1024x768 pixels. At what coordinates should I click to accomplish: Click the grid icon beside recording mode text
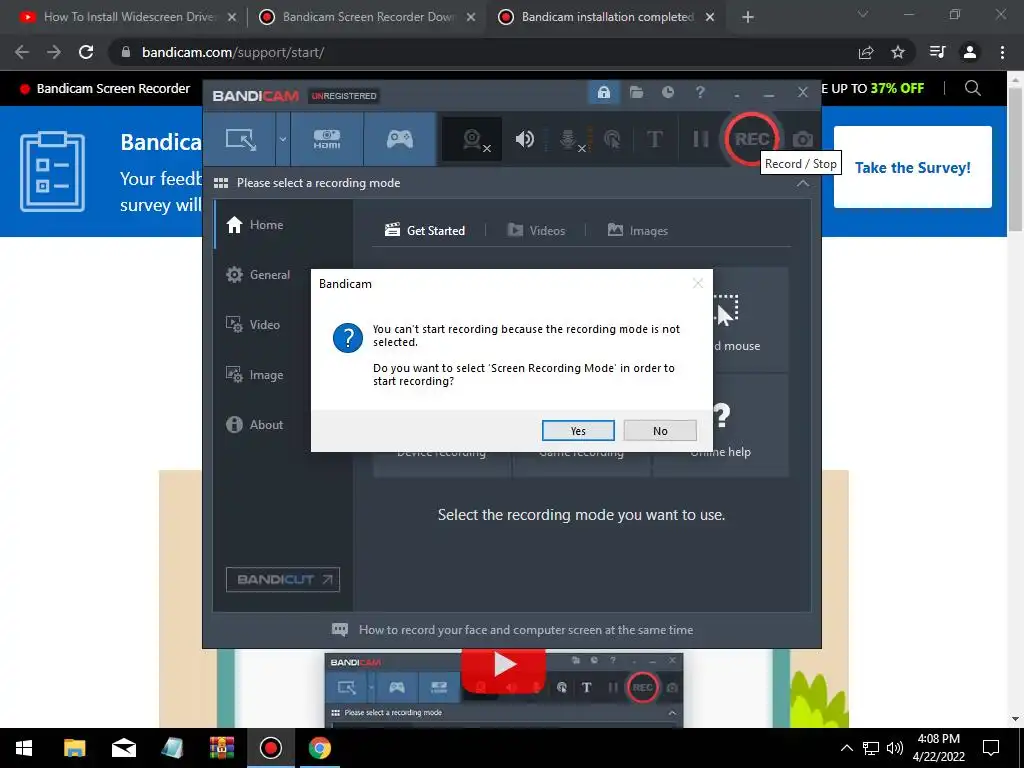click(x=221, y=184)
